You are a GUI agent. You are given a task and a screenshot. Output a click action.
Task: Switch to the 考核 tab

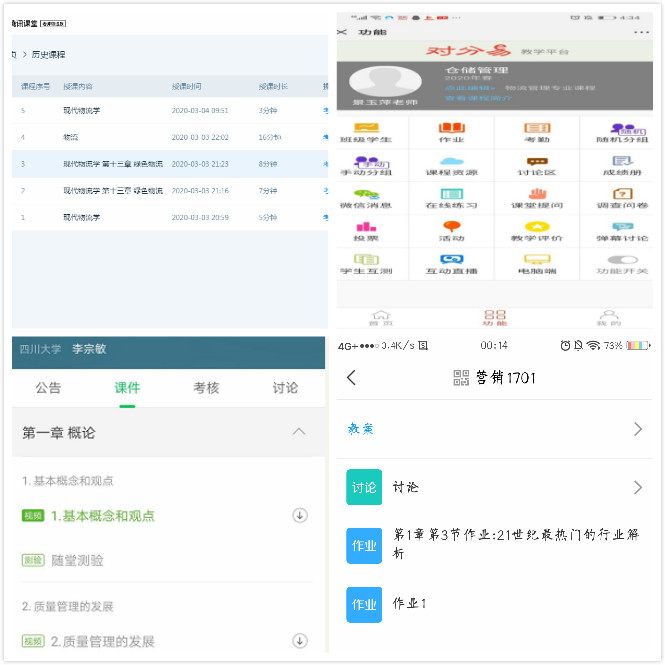tap(206, 388)
